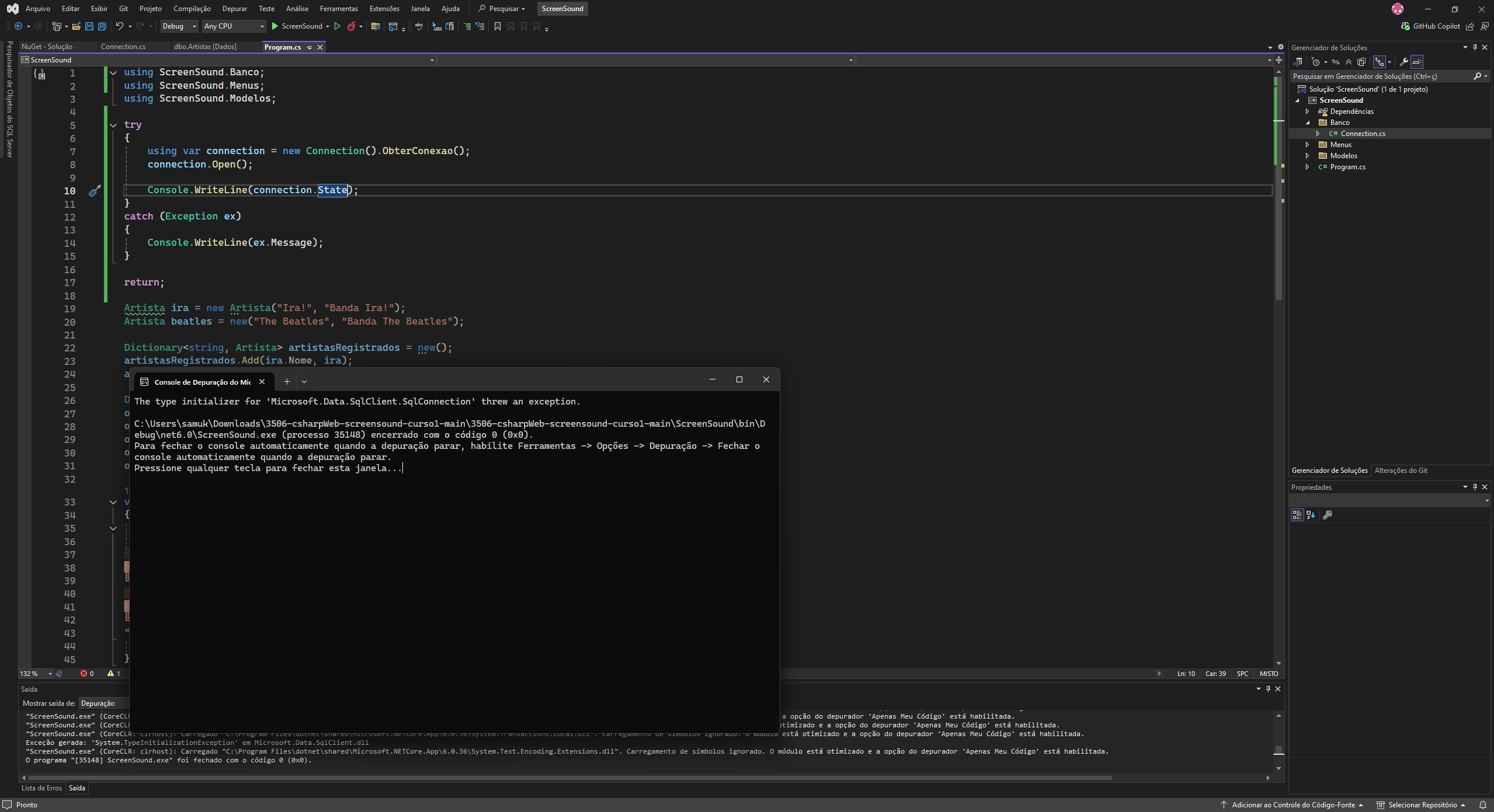Toggle auto-hide pin on Propriedades panel

pyautogui.click(x=1475, y=487)
